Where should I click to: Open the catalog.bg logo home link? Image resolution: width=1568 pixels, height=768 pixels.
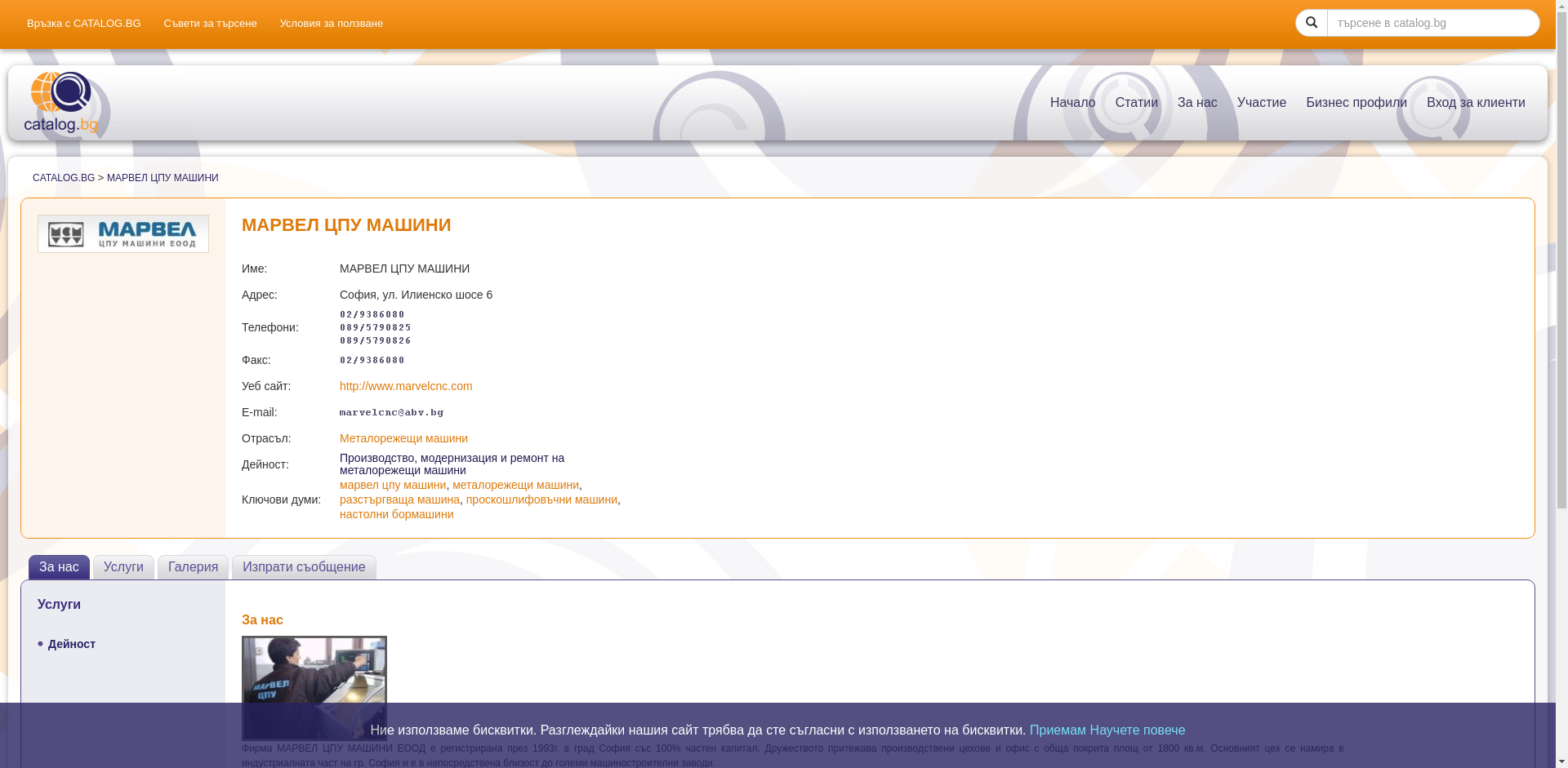click(61, 102)
